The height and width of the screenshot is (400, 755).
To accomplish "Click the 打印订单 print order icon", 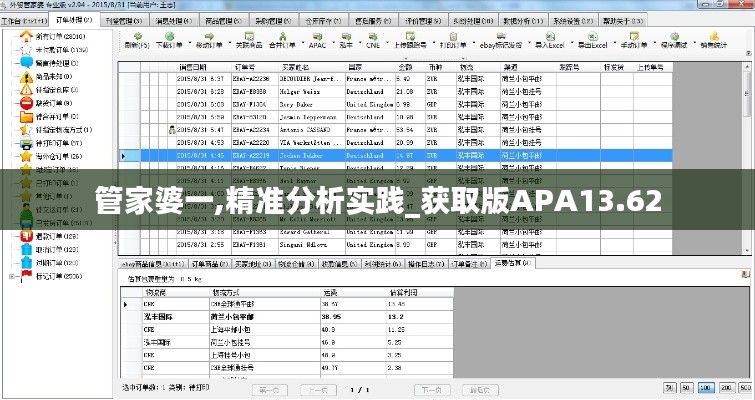I will [453, 37].
